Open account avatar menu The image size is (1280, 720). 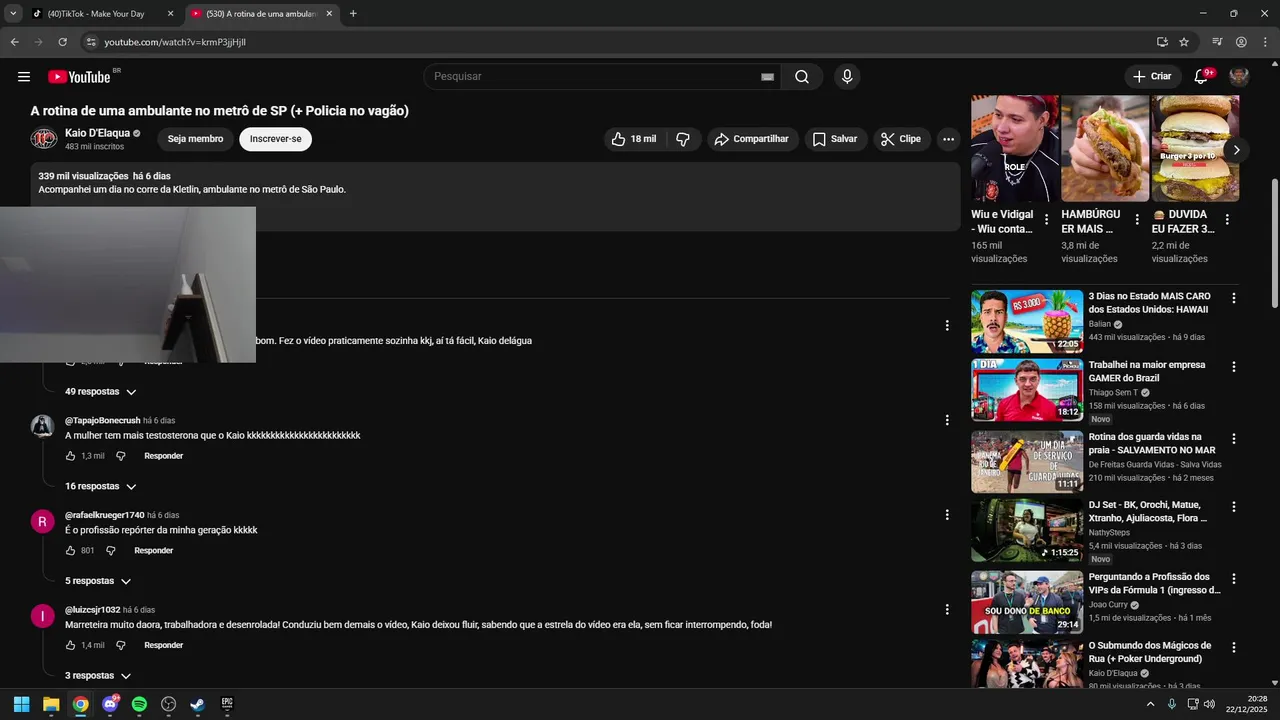(x=1239, y=77)
